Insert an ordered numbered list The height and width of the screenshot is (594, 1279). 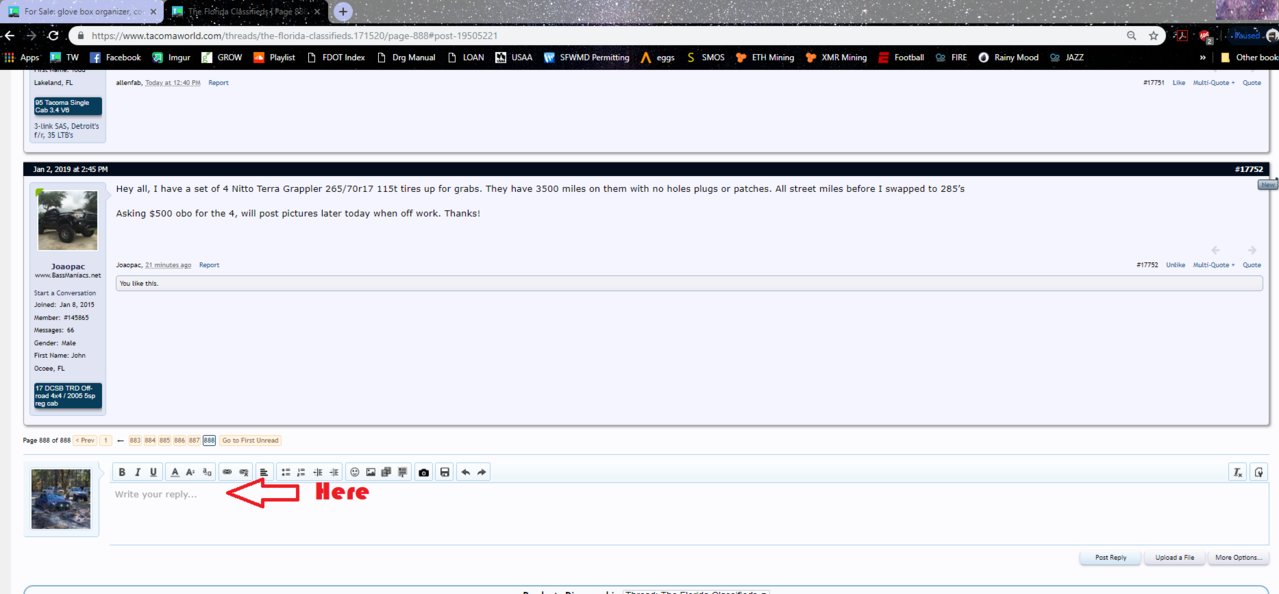[301, 472]
